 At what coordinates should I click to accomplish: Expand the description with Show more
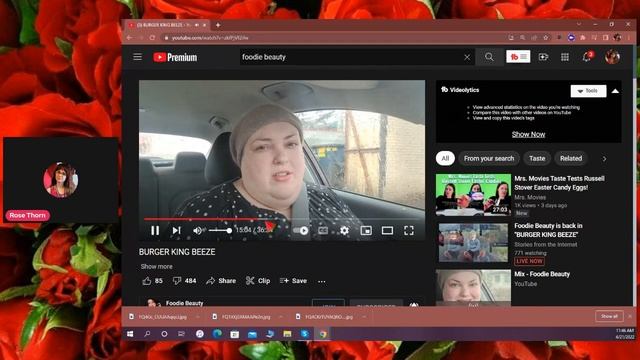tap(156, 267)
